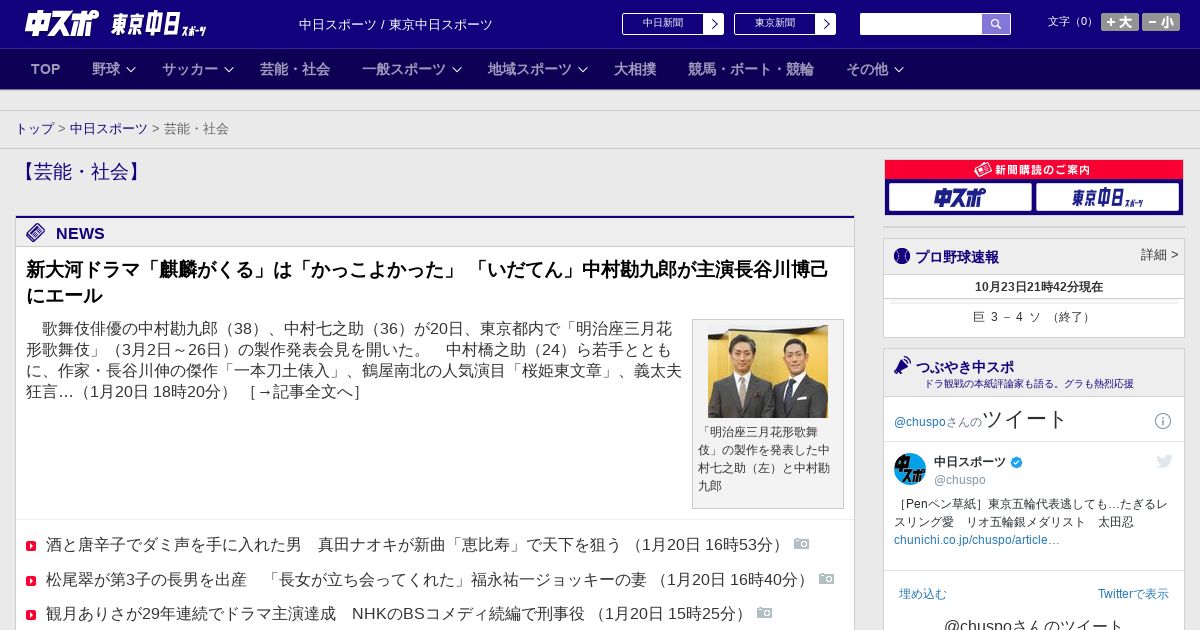Click 東京中日スポーツ subscription banner logo
Viewport: 1200px width, 630px height.
click(x=1107, y=197)
